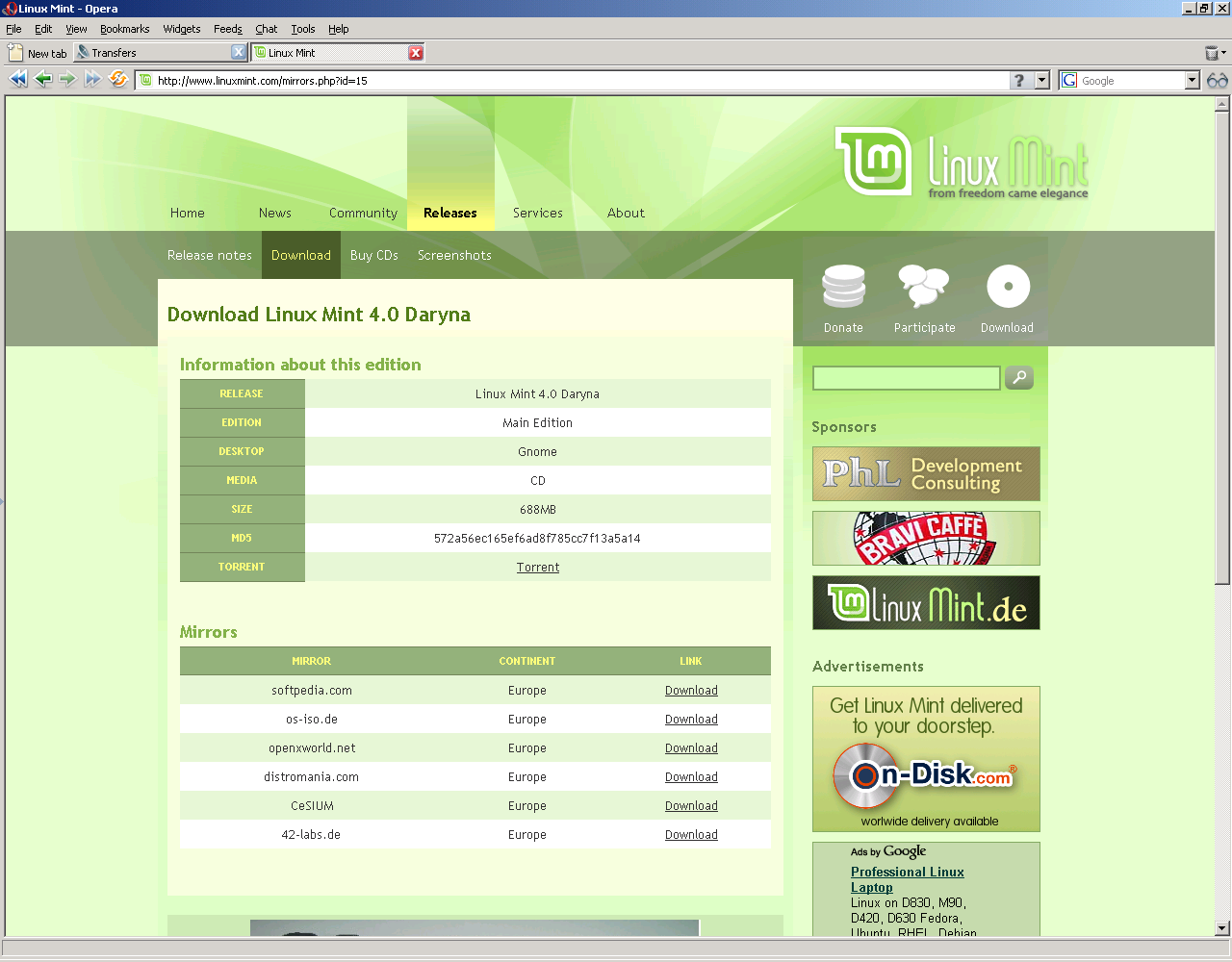This screenshot has height=962, width=1232.
Task: Click the site search input field
Action: tap(907, 378)
